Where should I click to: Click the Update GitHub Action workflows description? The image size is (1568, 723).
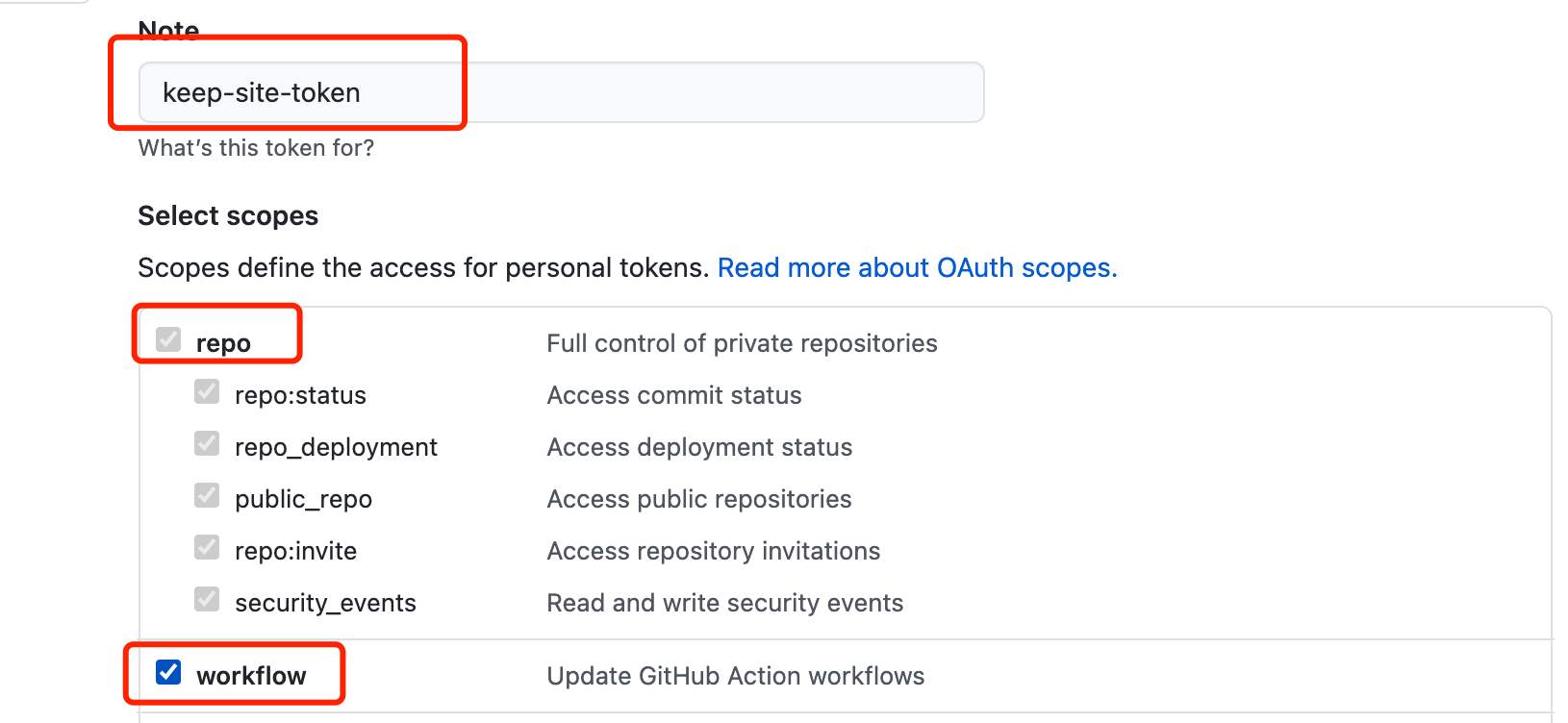point(735,676)
